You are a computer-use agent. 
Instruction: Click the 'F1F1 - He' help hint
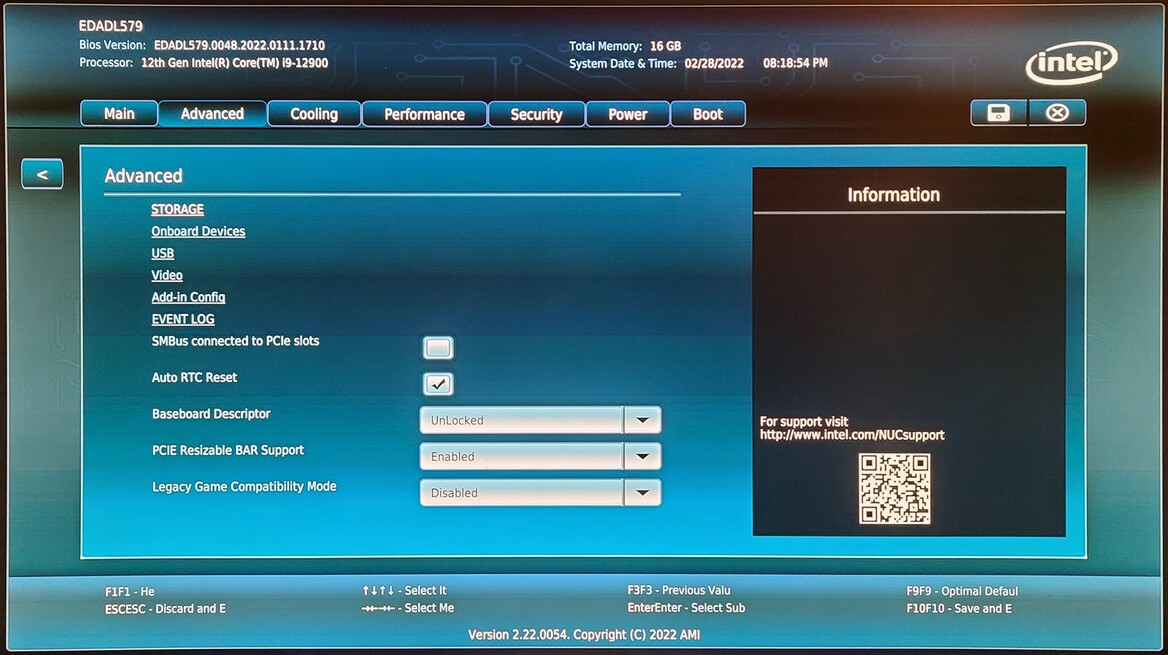point(130,592)
